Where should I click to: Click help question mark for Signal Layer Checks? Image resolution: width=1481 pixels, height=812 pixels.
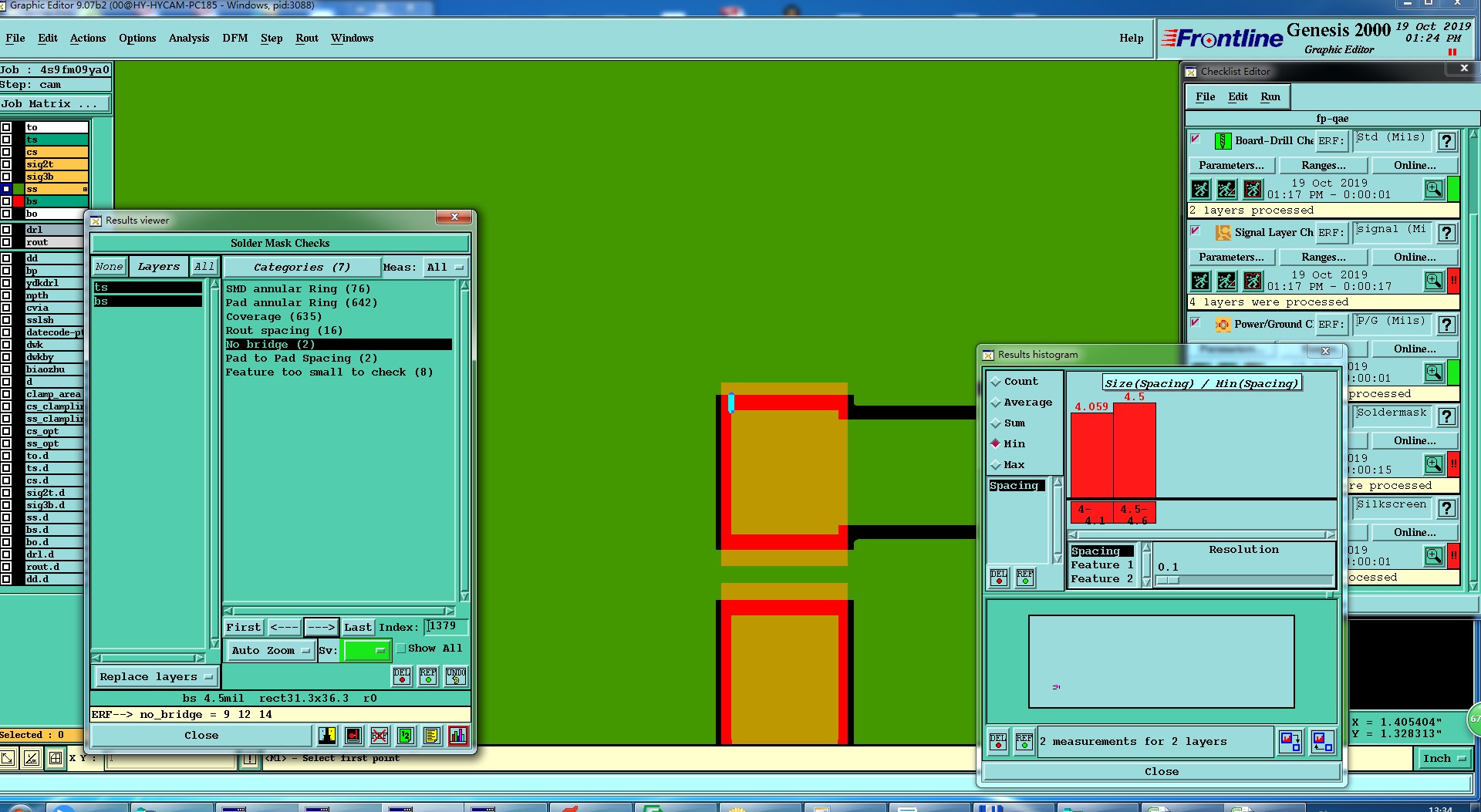point(1447,233)
